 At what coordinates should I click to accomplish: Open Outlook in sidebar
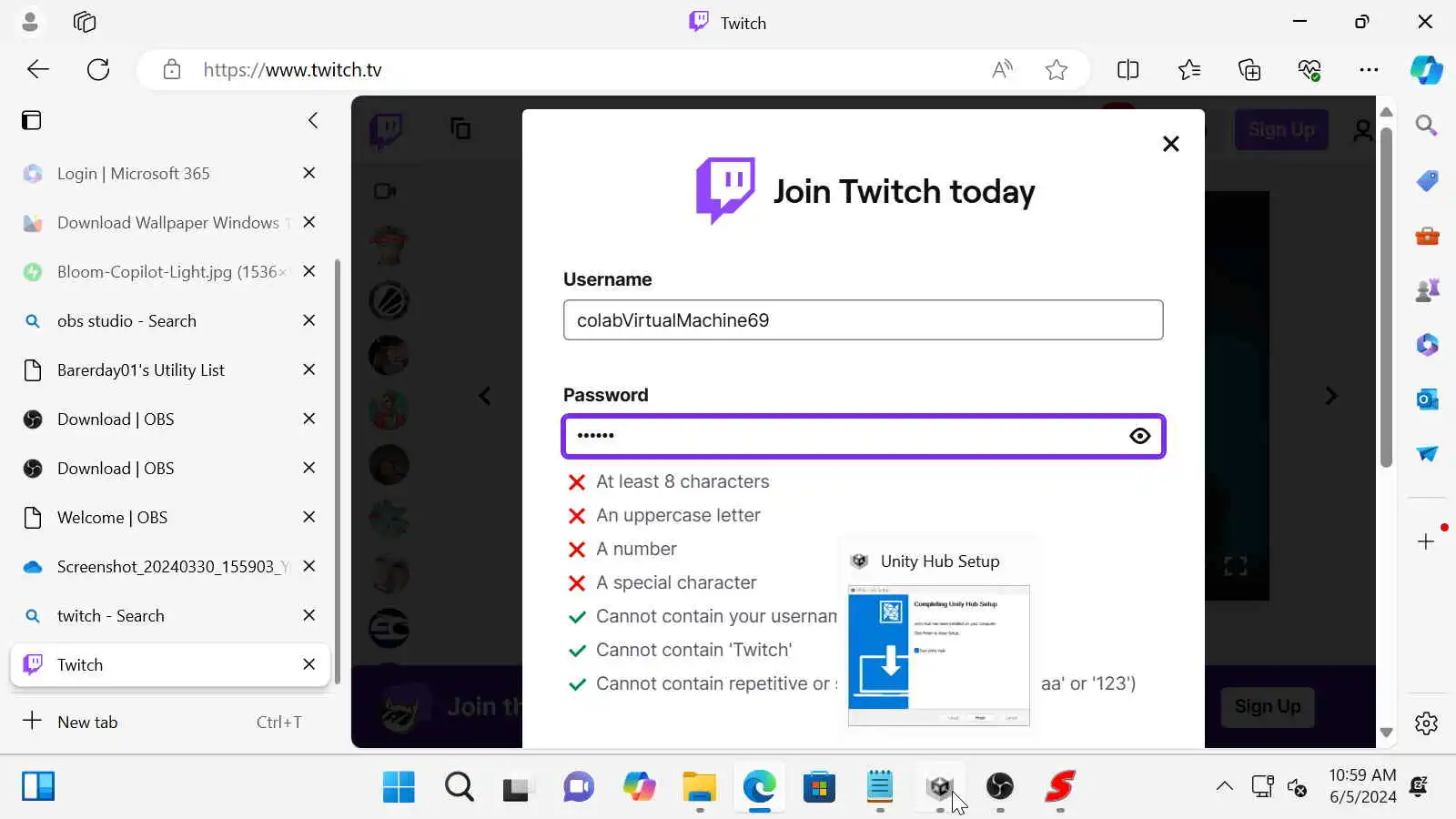(1427, 399)
